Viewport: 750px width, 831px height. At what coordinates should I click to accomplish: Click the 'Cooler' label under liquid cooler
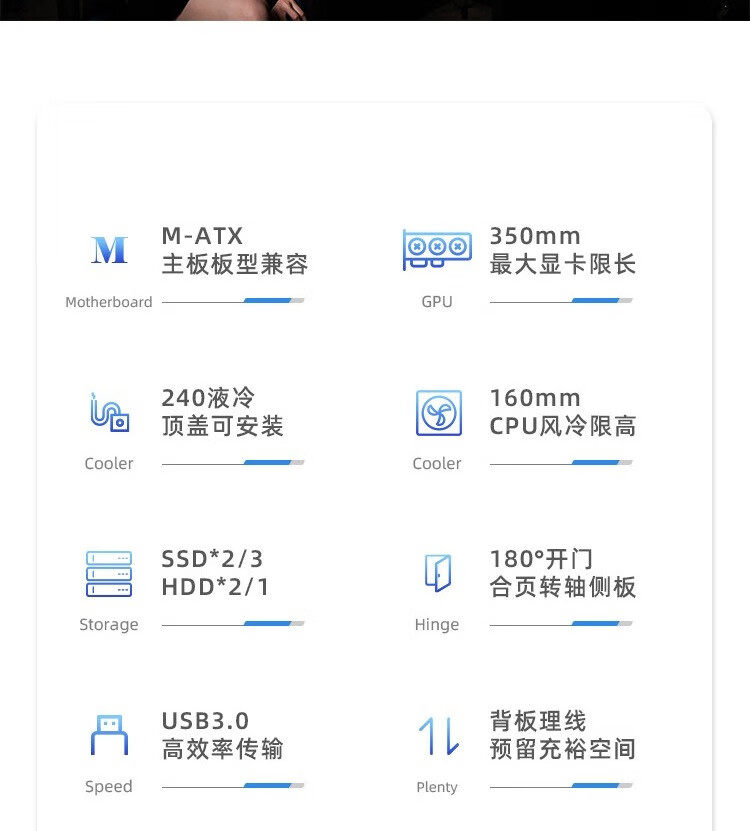pyautogui.click(x=109, y=464)
